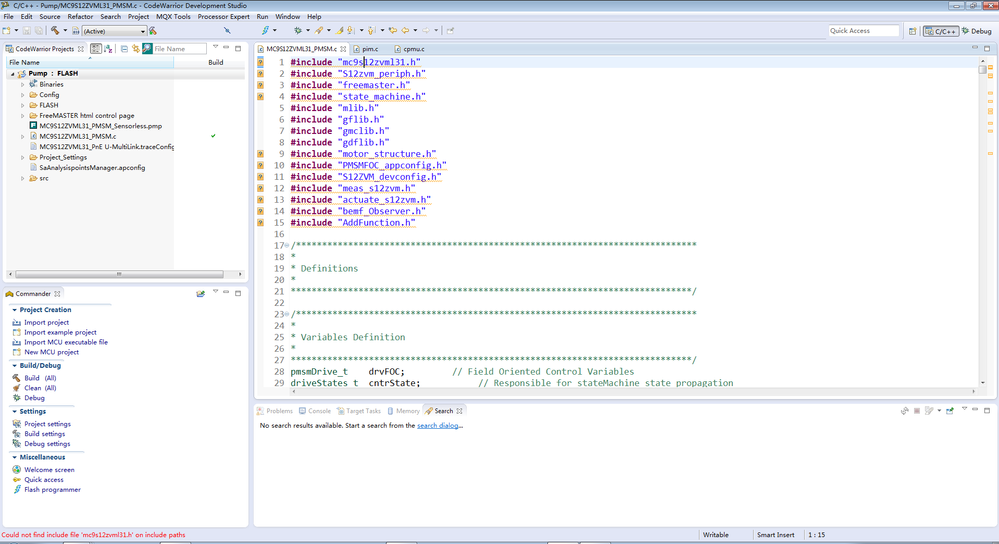Collapse the Build/Debug section

coord(14,366)
